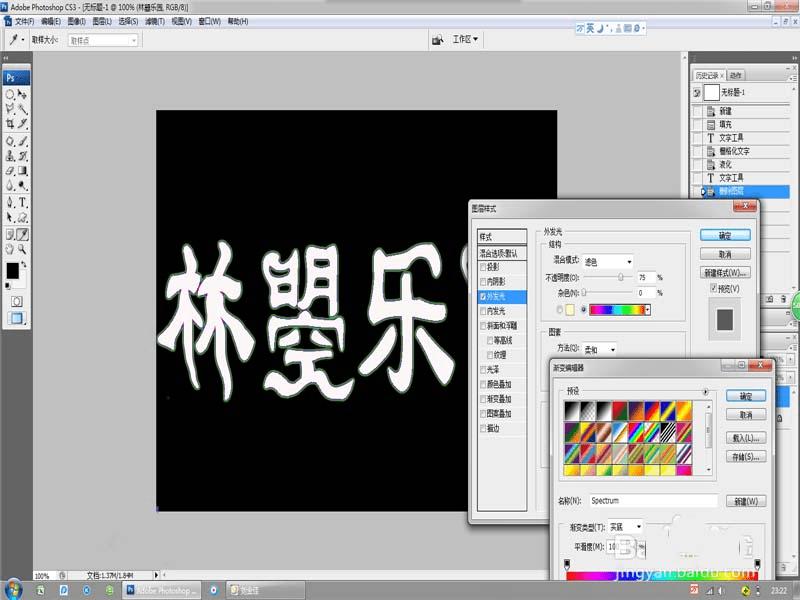
Task: Enable the 光泽 (Satin) checkbox
Action: [483, 370]
